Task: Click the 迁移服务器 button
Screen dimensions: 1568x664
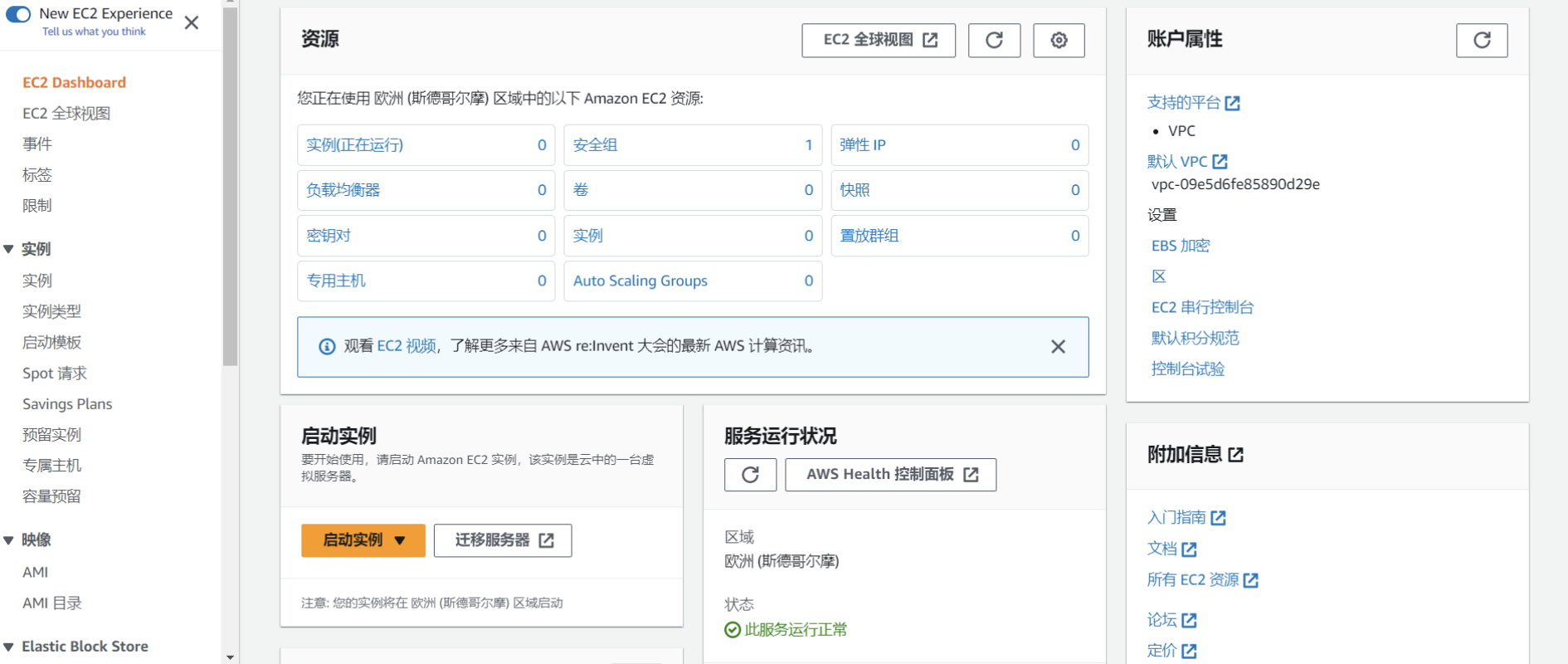Action: (x=503, y=540)
